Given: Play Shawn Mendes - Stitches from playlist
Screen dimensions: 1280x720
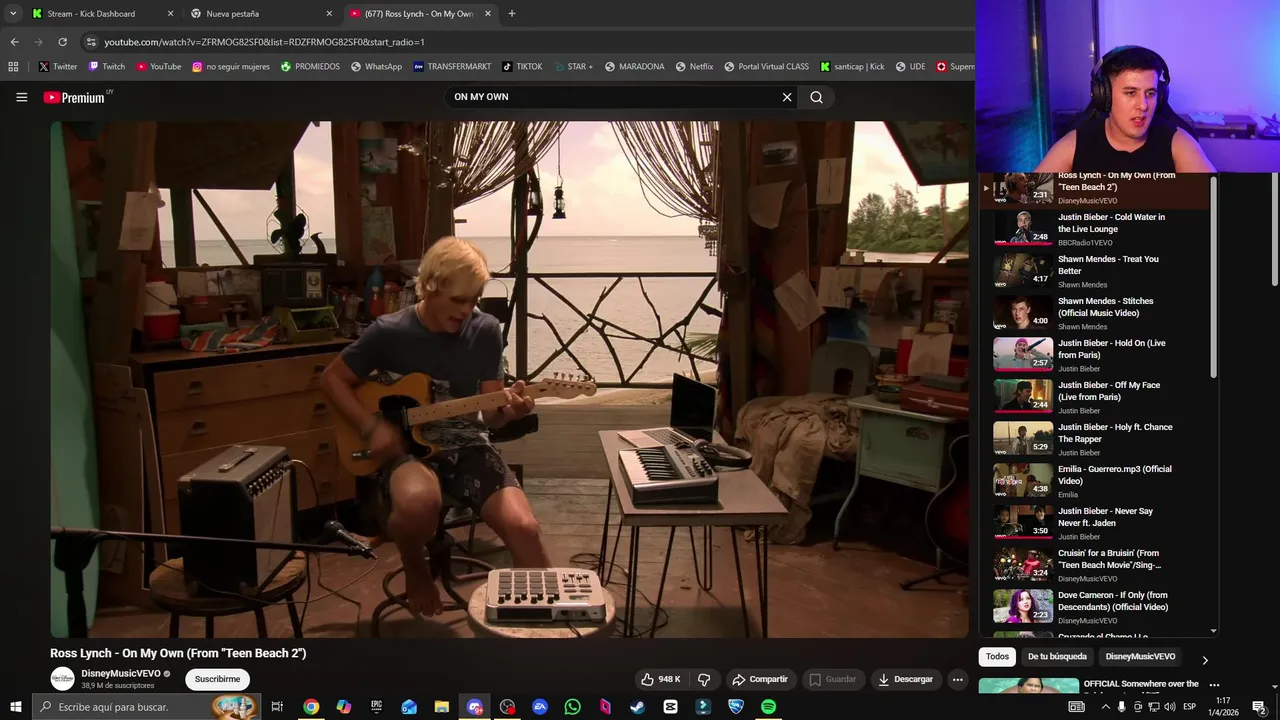Looking at the screenshot, I should pyautogui.click(x=1096, y=313).
